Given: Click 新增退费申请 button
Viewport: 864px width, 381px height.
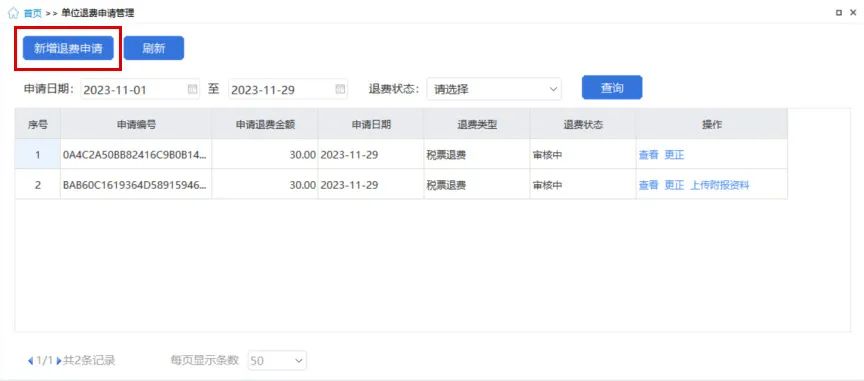Looking at the screenshot, I should click(x=68, y=49).
